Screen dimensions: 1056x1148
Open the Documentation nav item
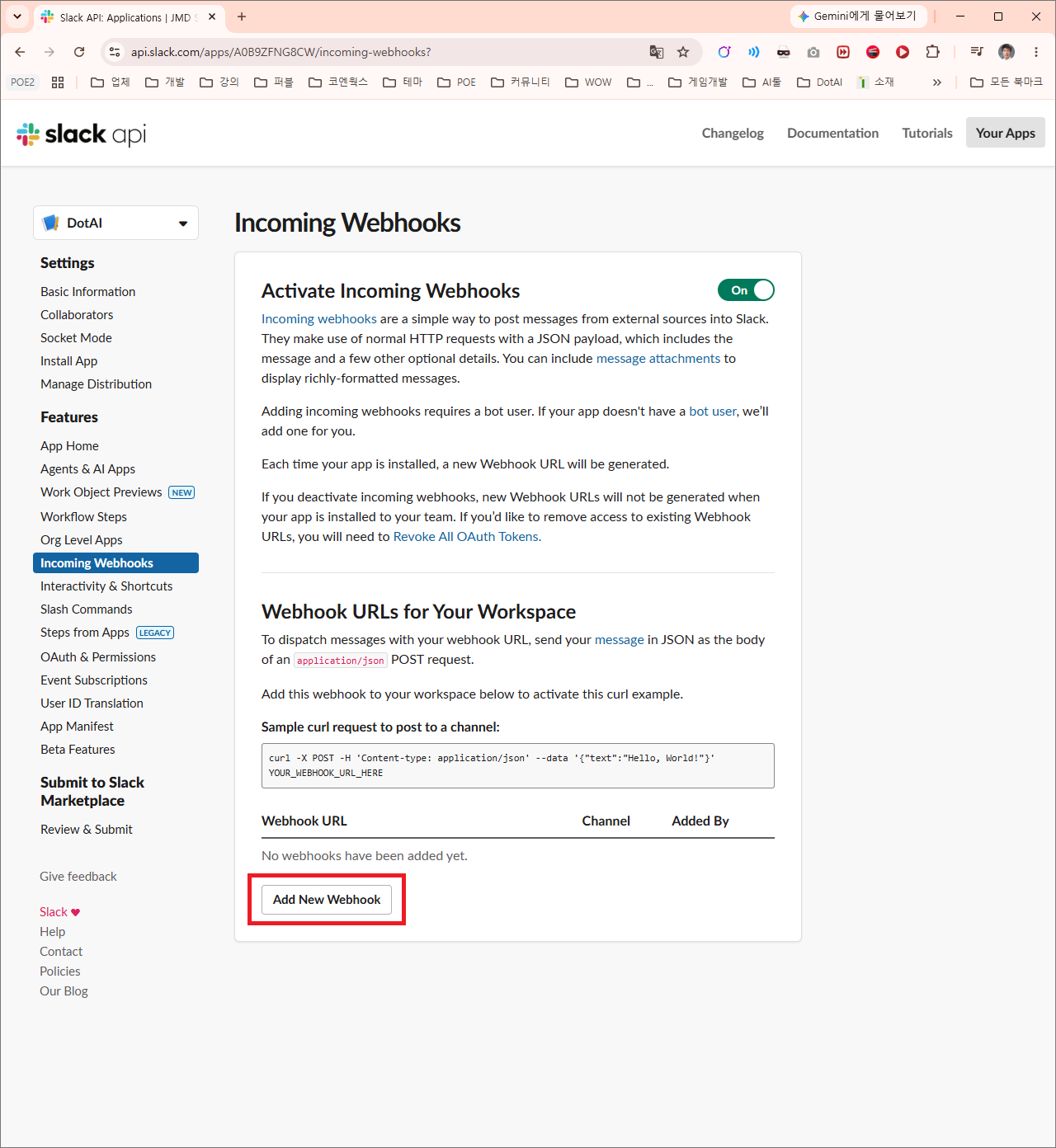(832, 133)
